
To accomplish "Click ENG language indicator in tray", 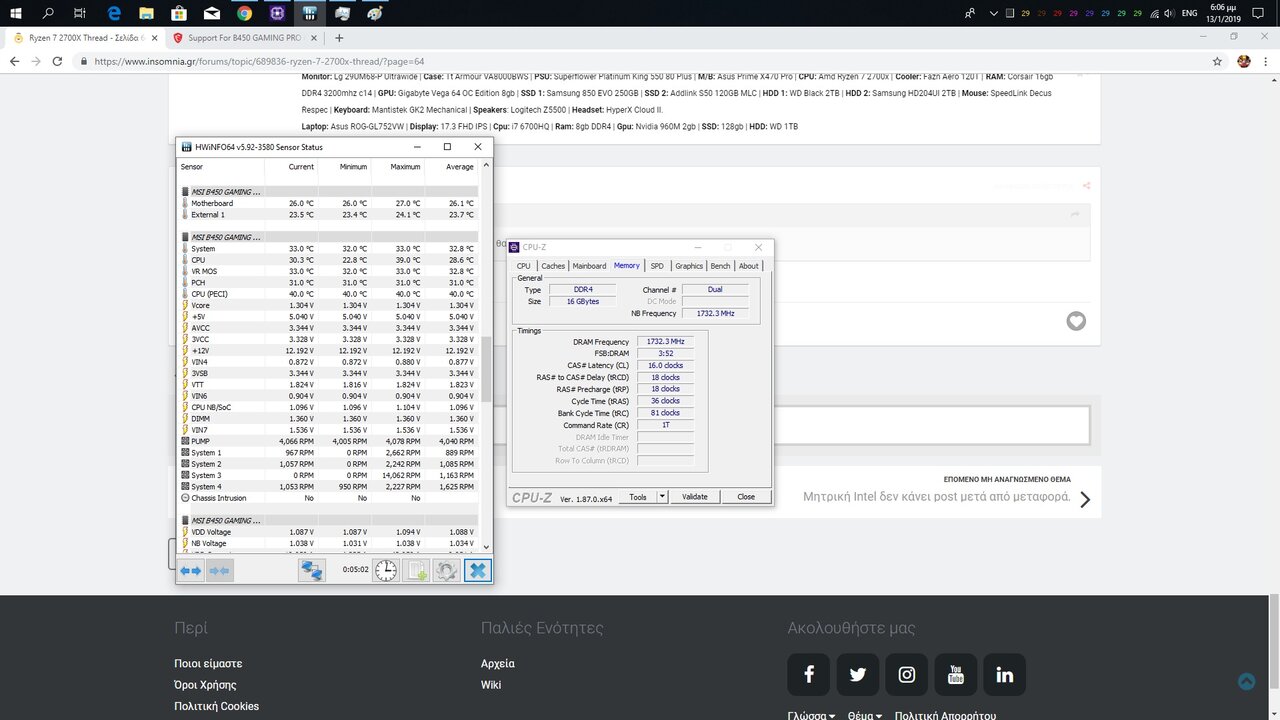I will coord(1189,13).
